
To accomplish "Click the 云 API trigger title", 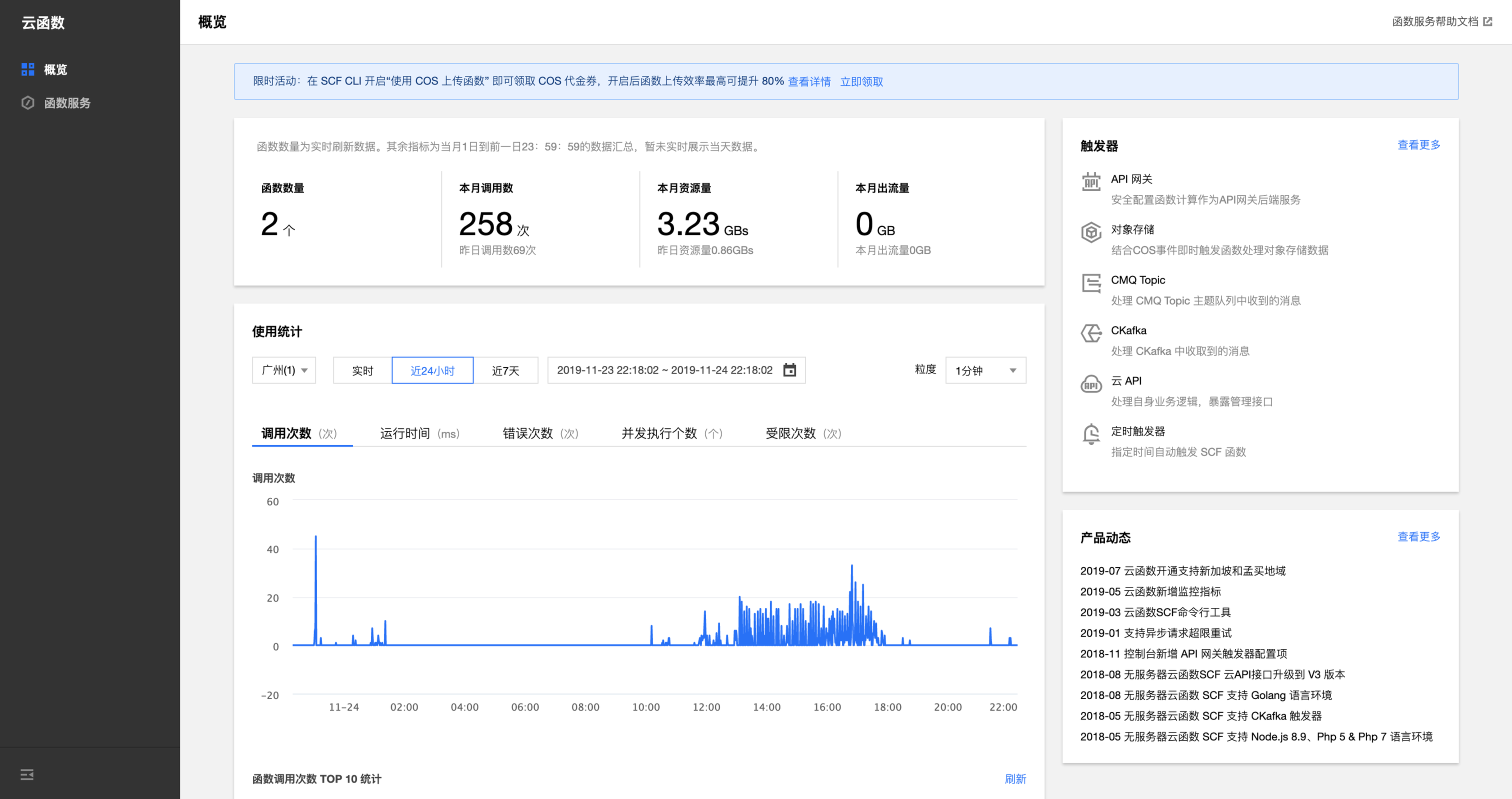I will [1126, 381].
